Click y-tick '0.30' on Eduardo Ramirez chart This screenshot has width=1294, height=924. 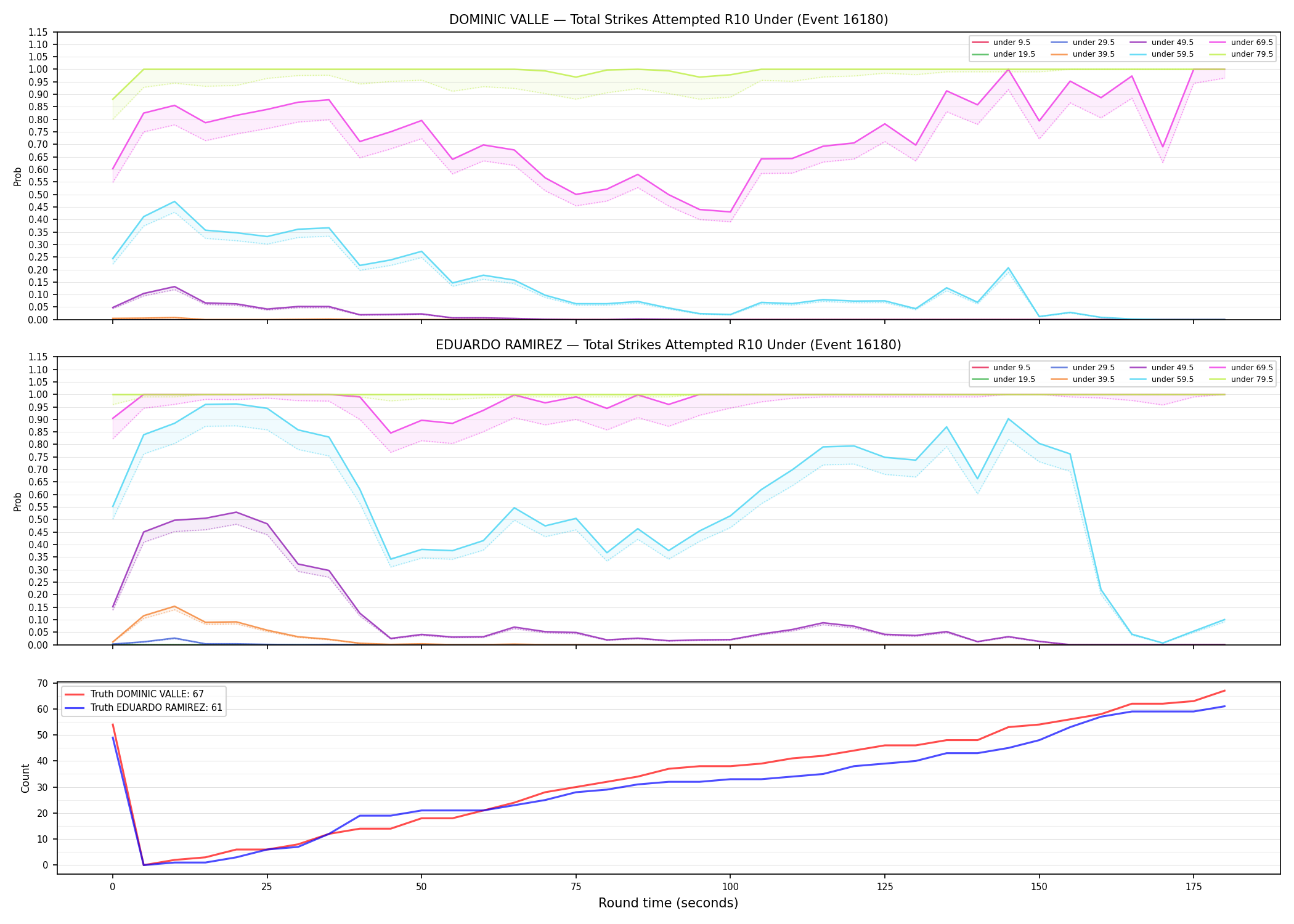click(x=38, y=570)
